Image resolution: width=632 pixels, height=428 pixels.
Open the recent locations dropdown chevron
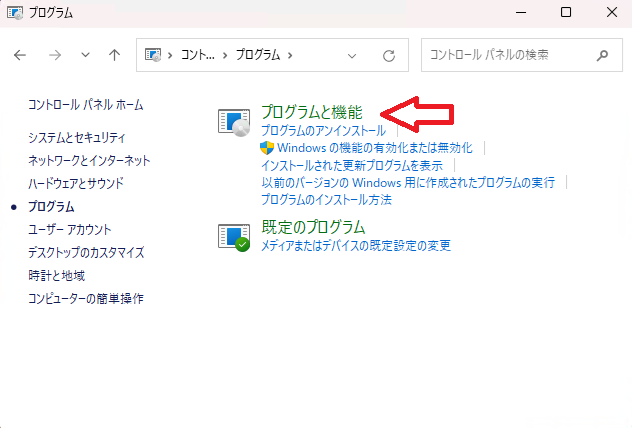[85, 55]
